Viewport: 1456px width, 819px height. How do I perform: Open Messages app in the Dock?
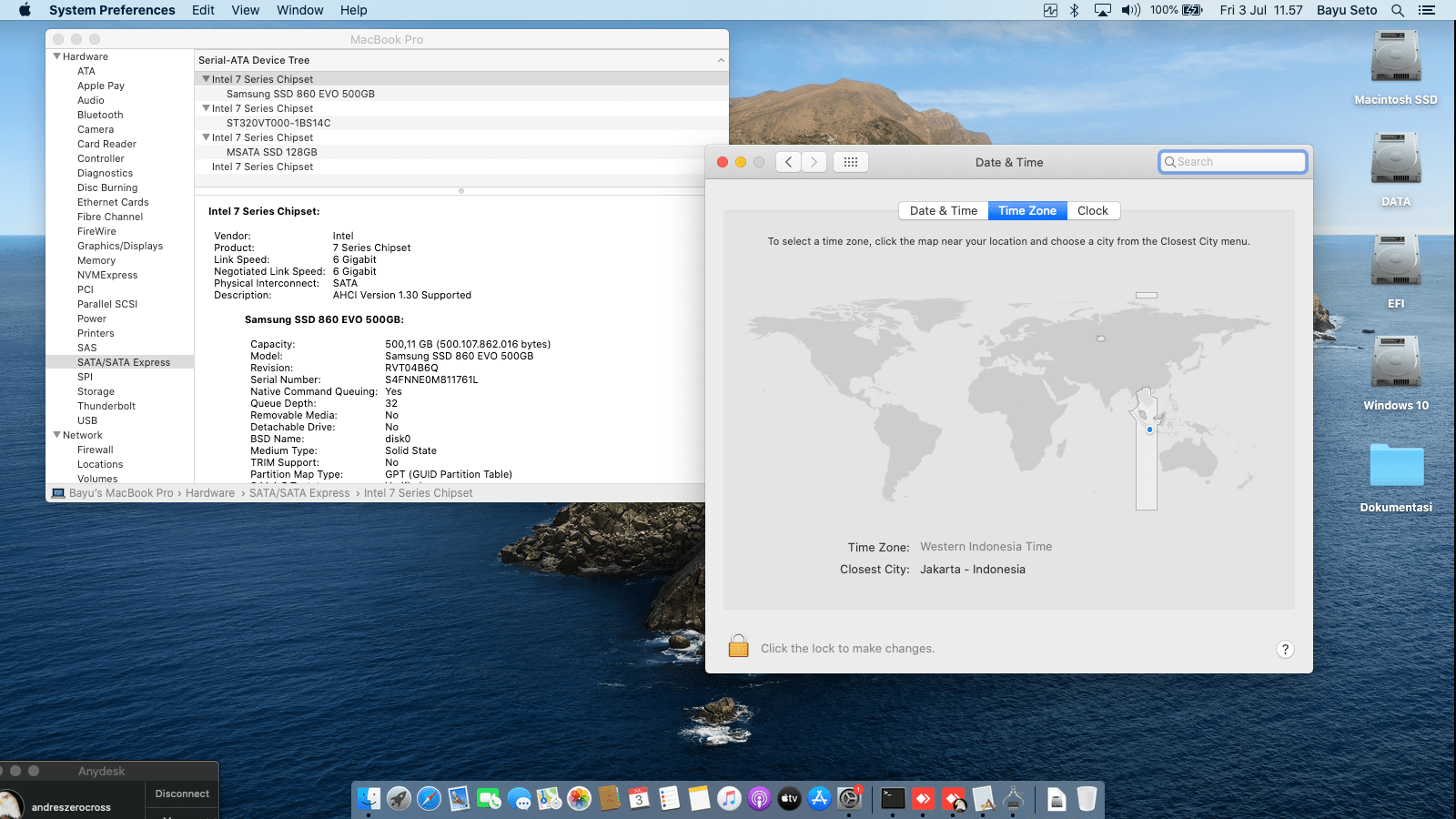tap(519, 799)
